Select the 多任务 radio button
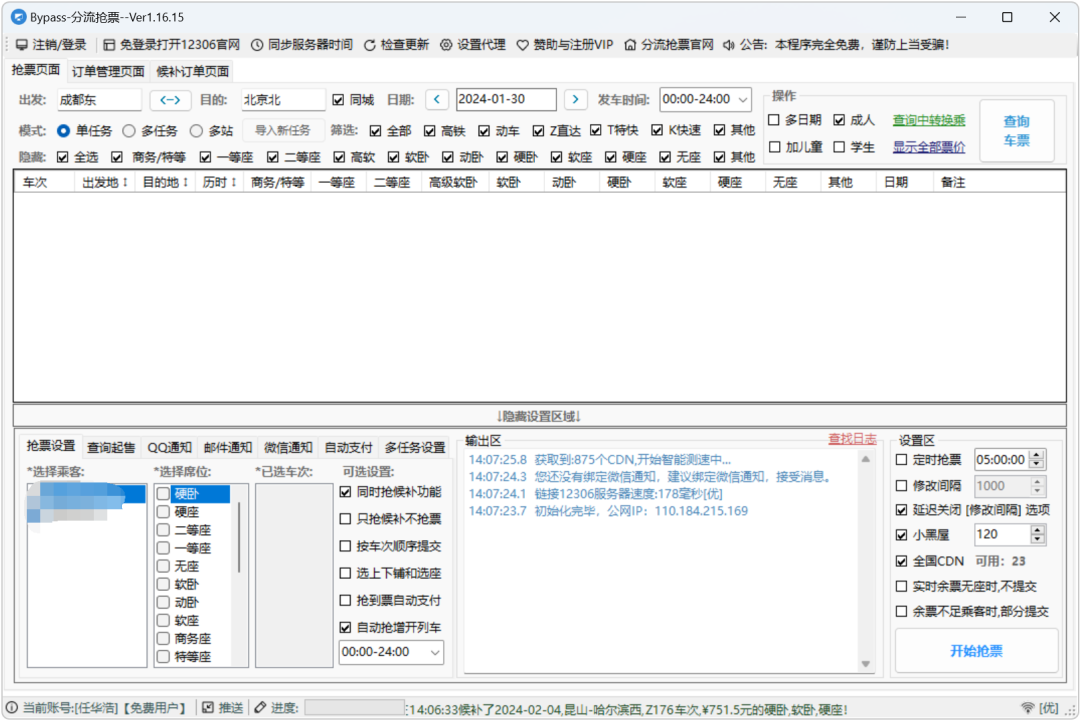Viewport: 1080px width, 721px height. click(129, 131)
